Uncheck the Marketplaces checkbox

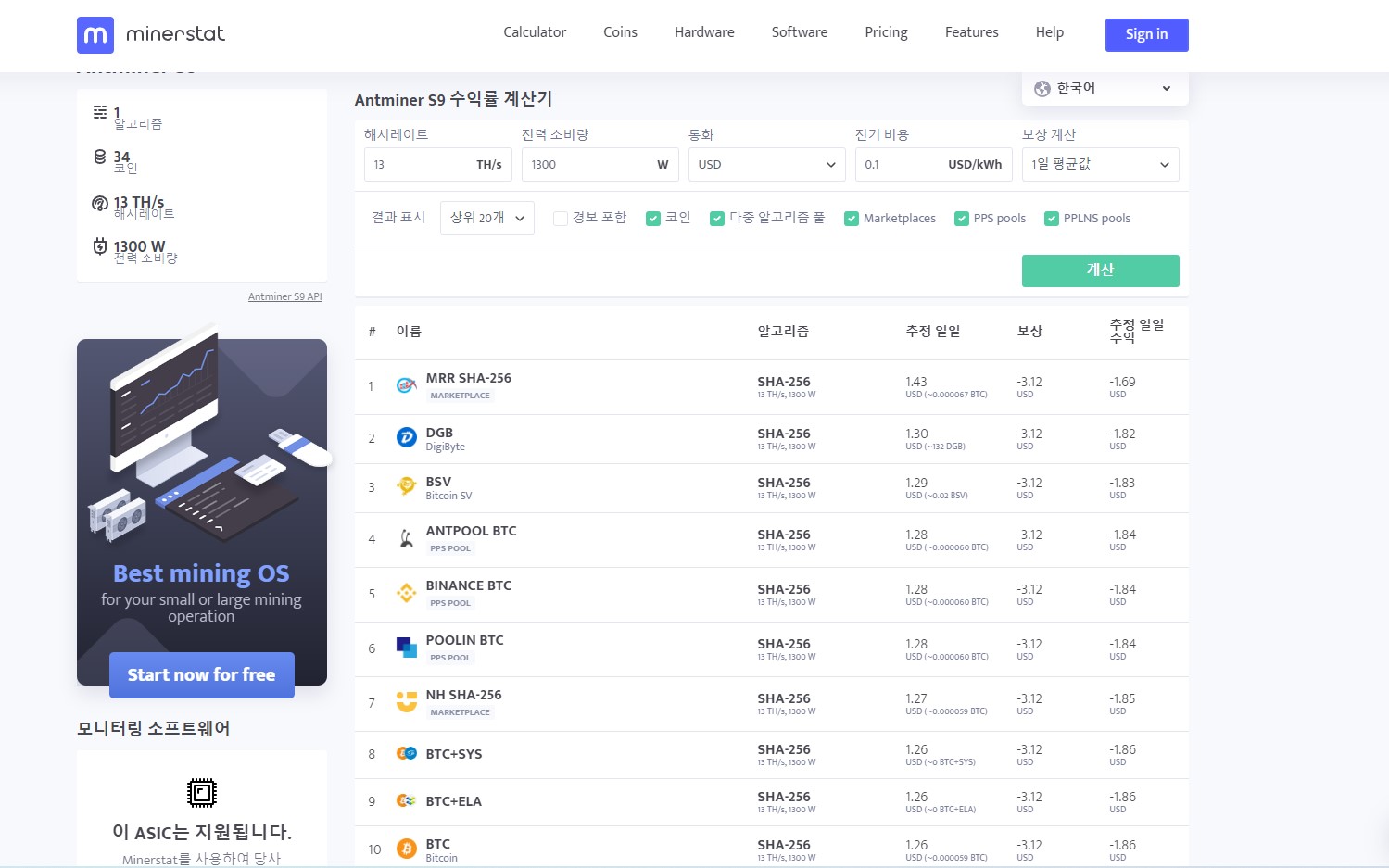click(852, 219)
